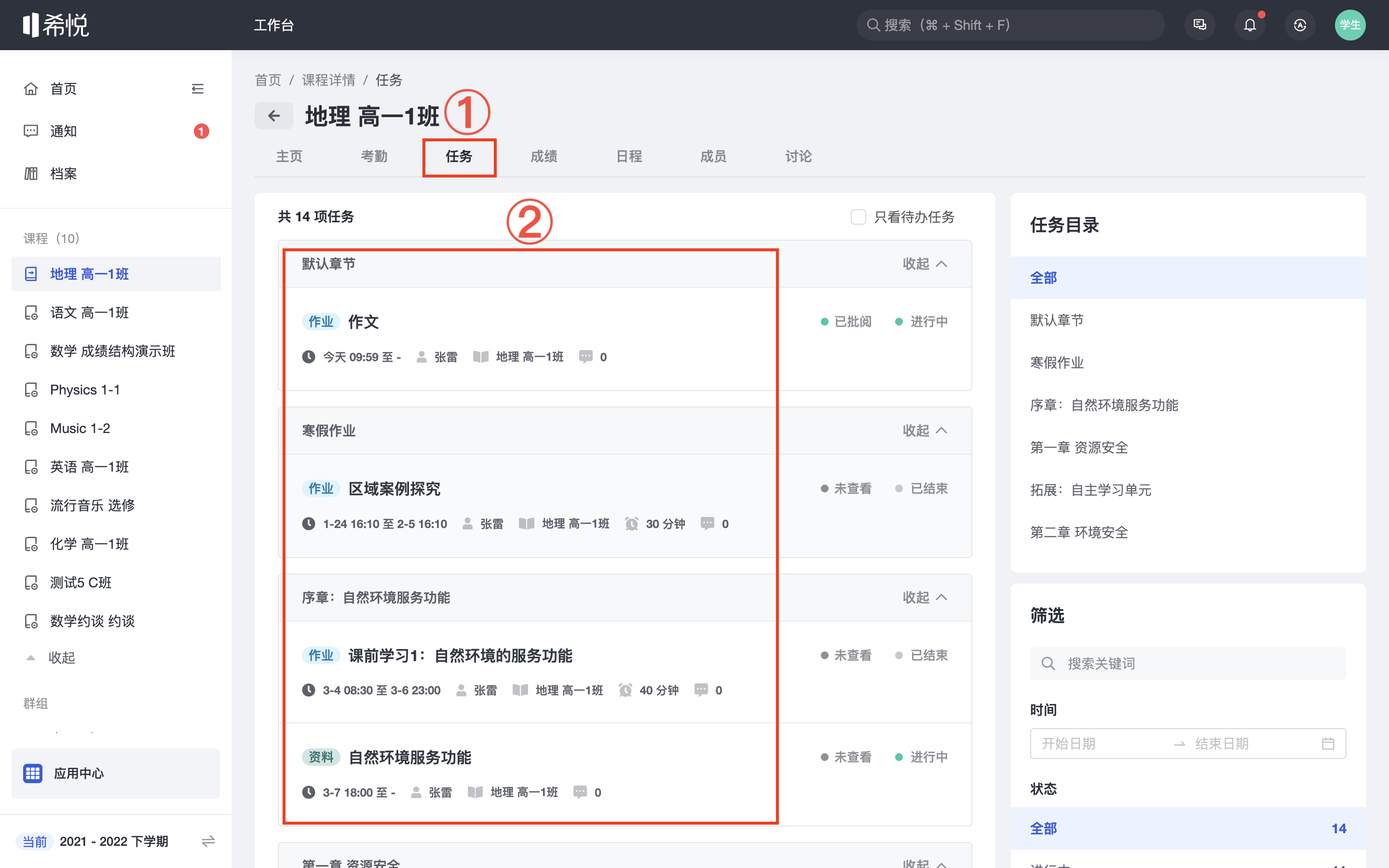Open the 区域案例探究 assignment
Screen dimensions: 1389x868
coord(395,488)
